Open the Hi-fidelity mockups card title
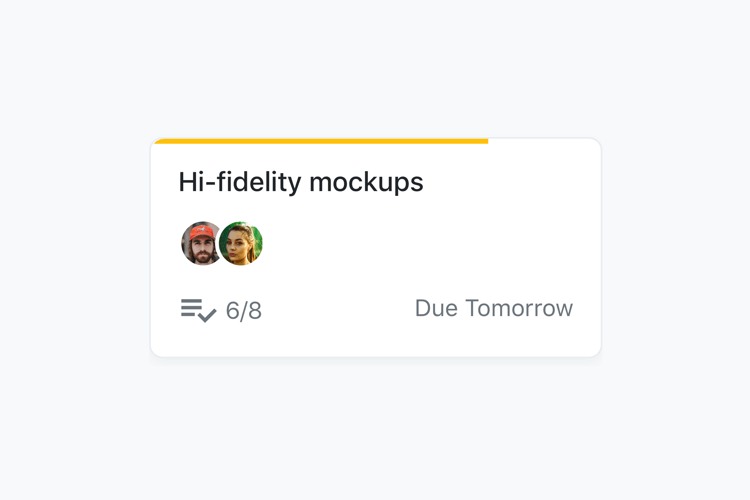This screenshot has width=750, height=500. coord(300,182)
